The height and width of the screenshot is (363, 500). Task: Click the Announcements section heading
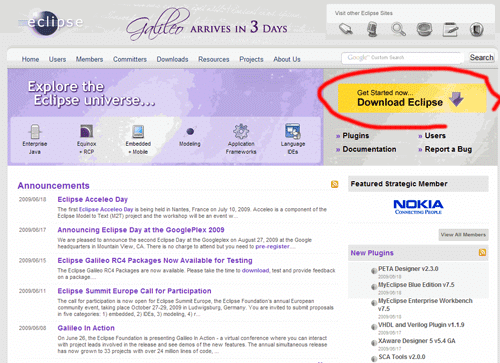53,186
